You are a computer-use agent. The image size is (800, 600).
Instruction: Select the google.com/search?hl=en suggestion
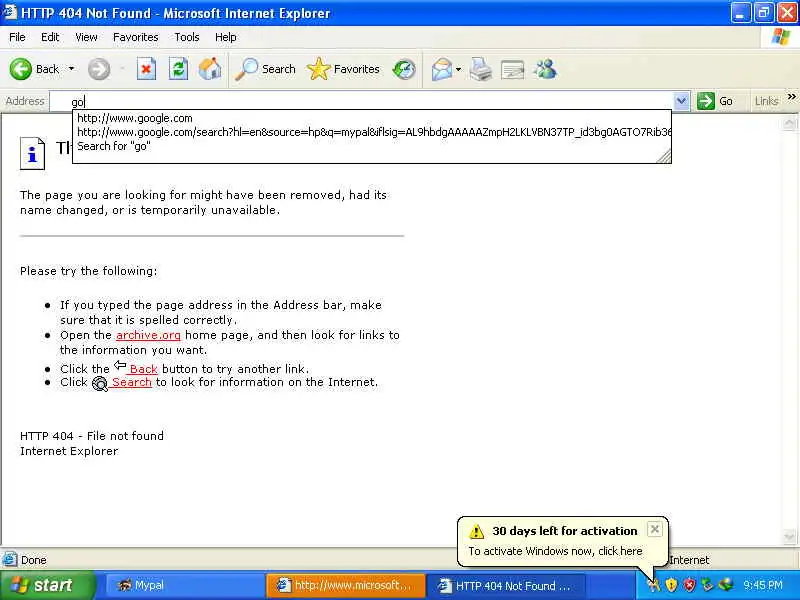pos(371,132)
